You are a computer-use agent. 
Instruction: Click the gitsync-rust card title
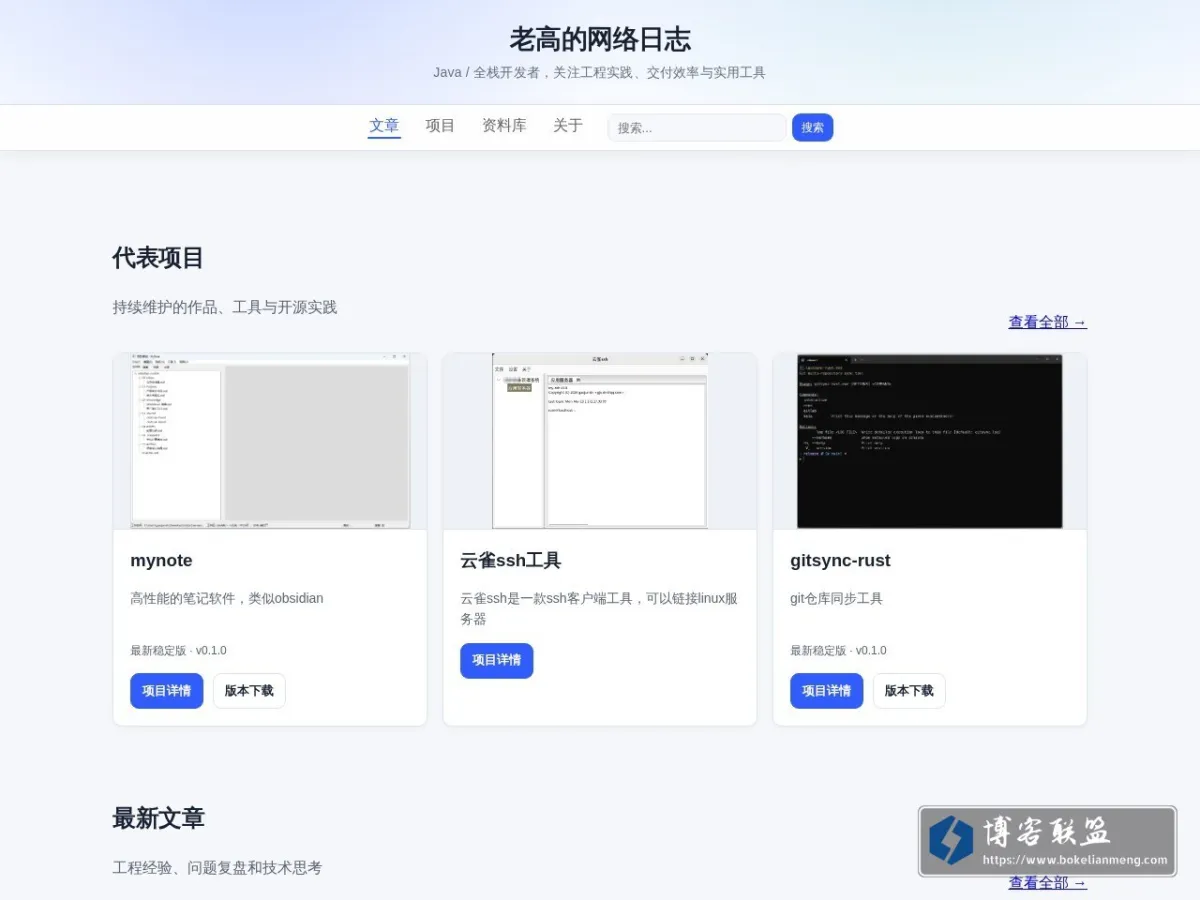[x=840, y=560]
